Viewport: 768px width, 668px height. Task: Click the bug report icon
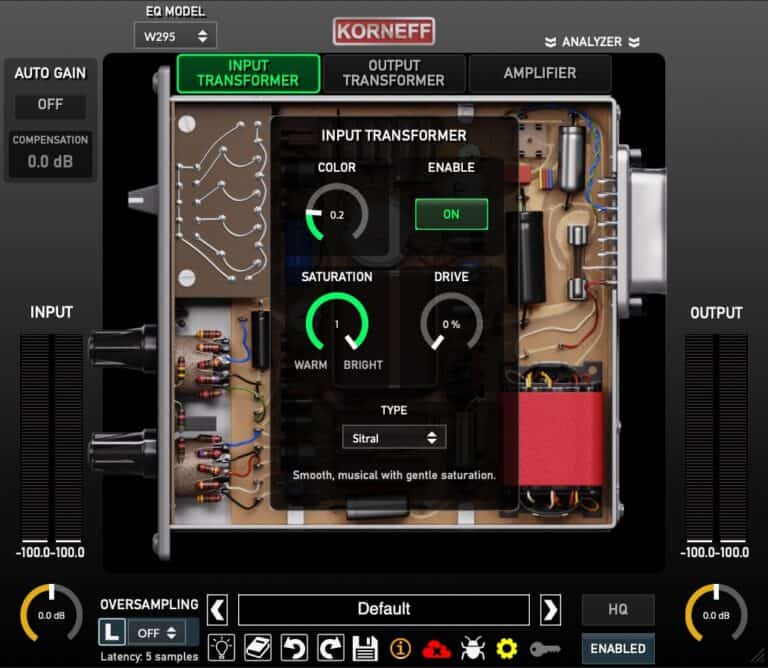click(472, 648)
